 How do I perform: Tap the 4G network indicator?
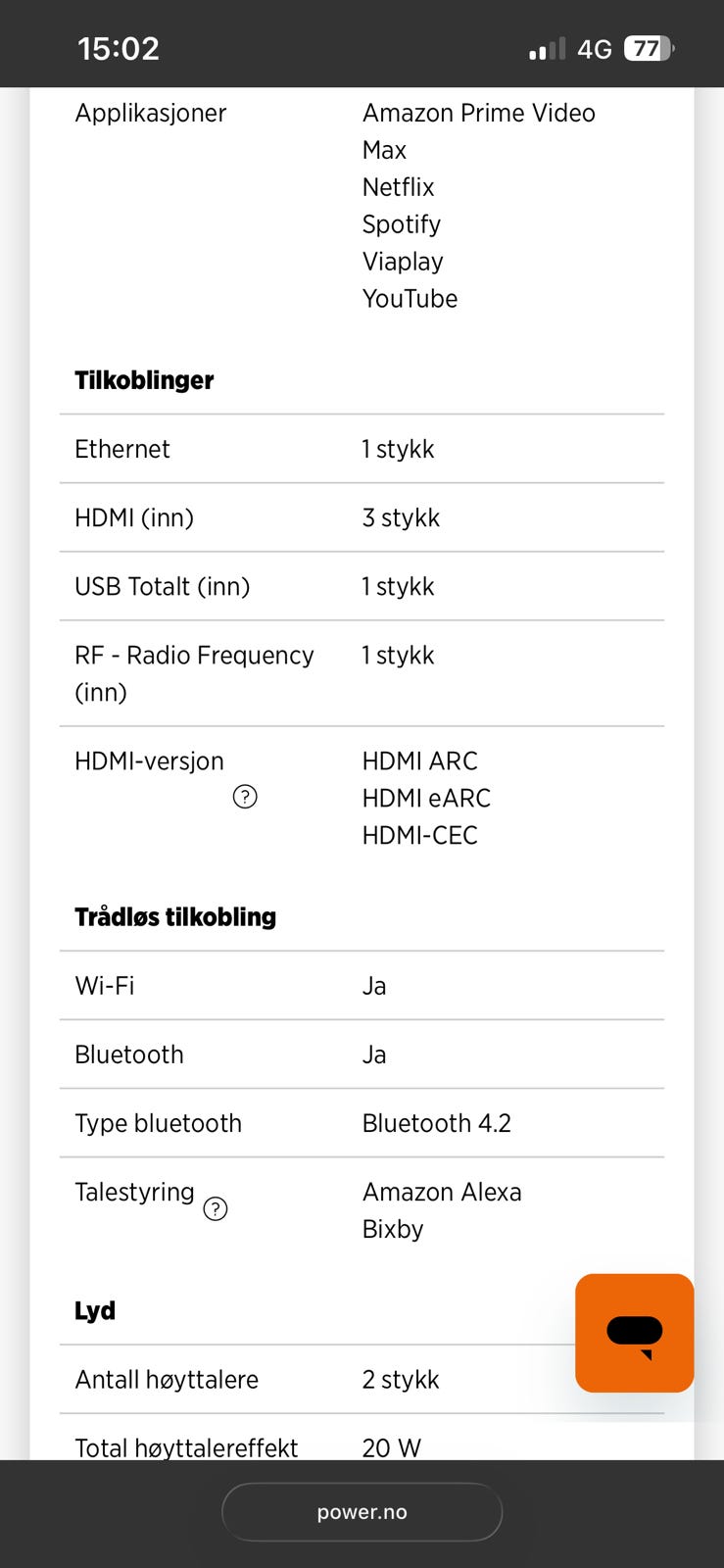594,49
